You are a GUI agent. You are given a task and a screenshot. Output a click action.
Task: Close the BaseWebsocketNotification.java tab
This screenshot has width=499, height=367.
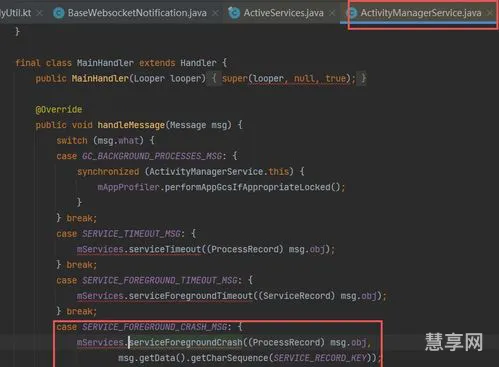point(216,13)
